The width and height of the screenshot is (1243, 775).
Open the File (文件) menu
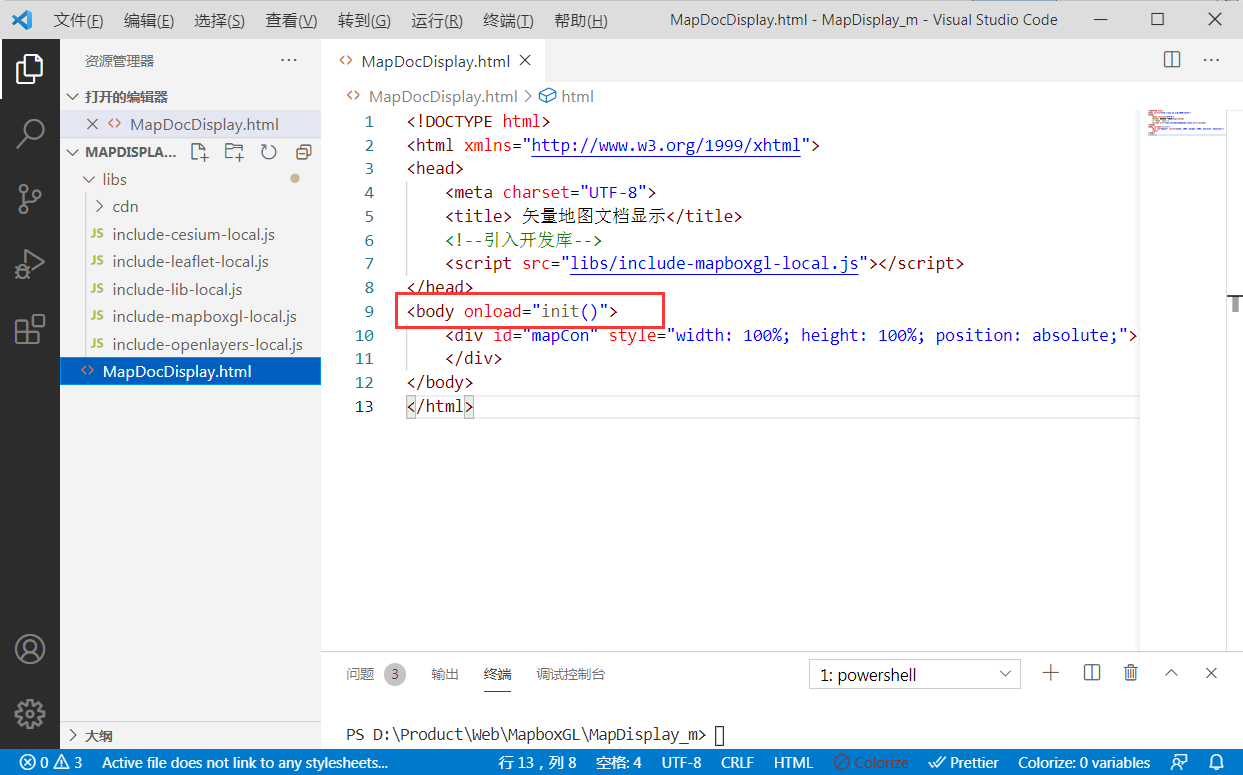point(78,21)
